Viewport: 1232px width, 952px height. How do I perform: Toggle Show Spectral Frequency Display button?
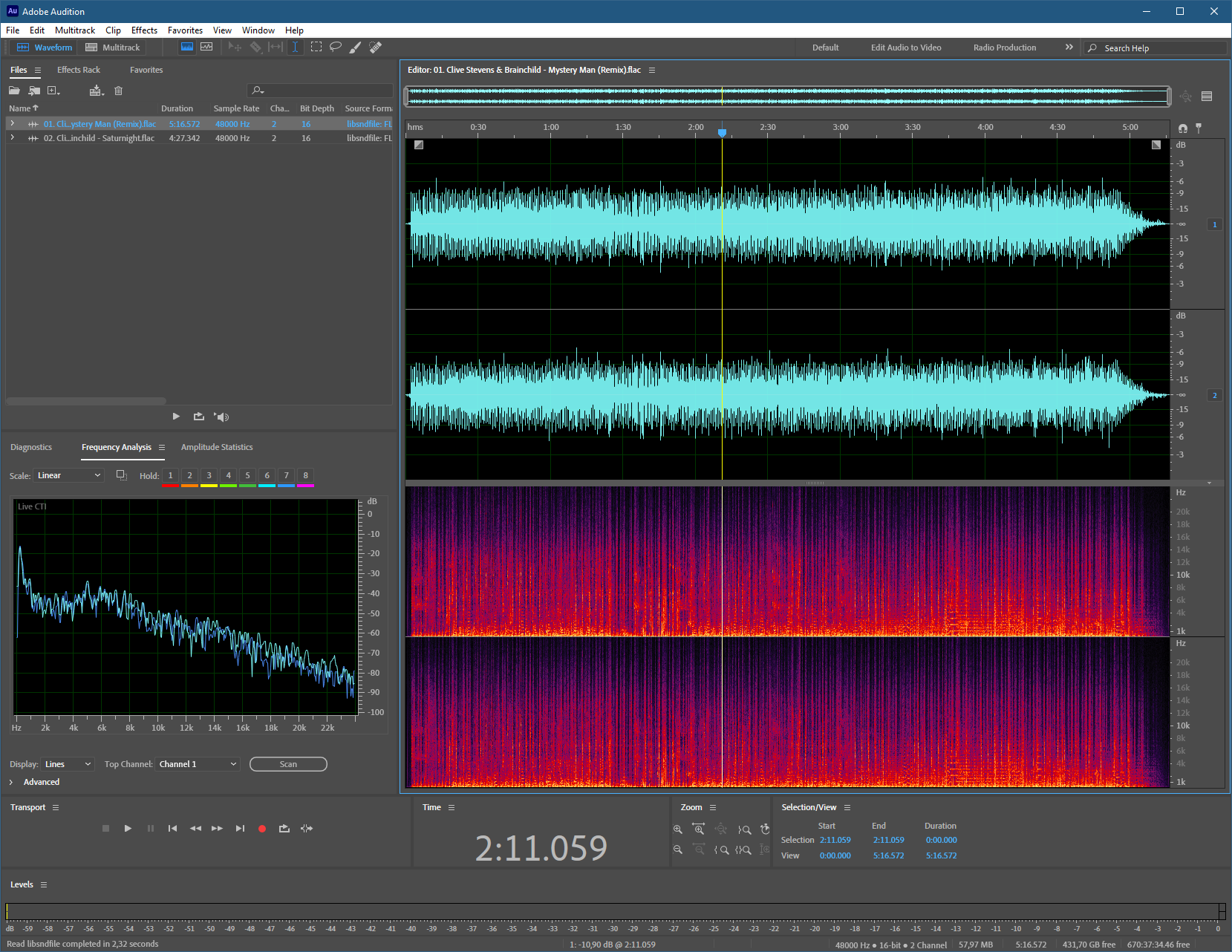pyautogui.click(x=187, y=47)
